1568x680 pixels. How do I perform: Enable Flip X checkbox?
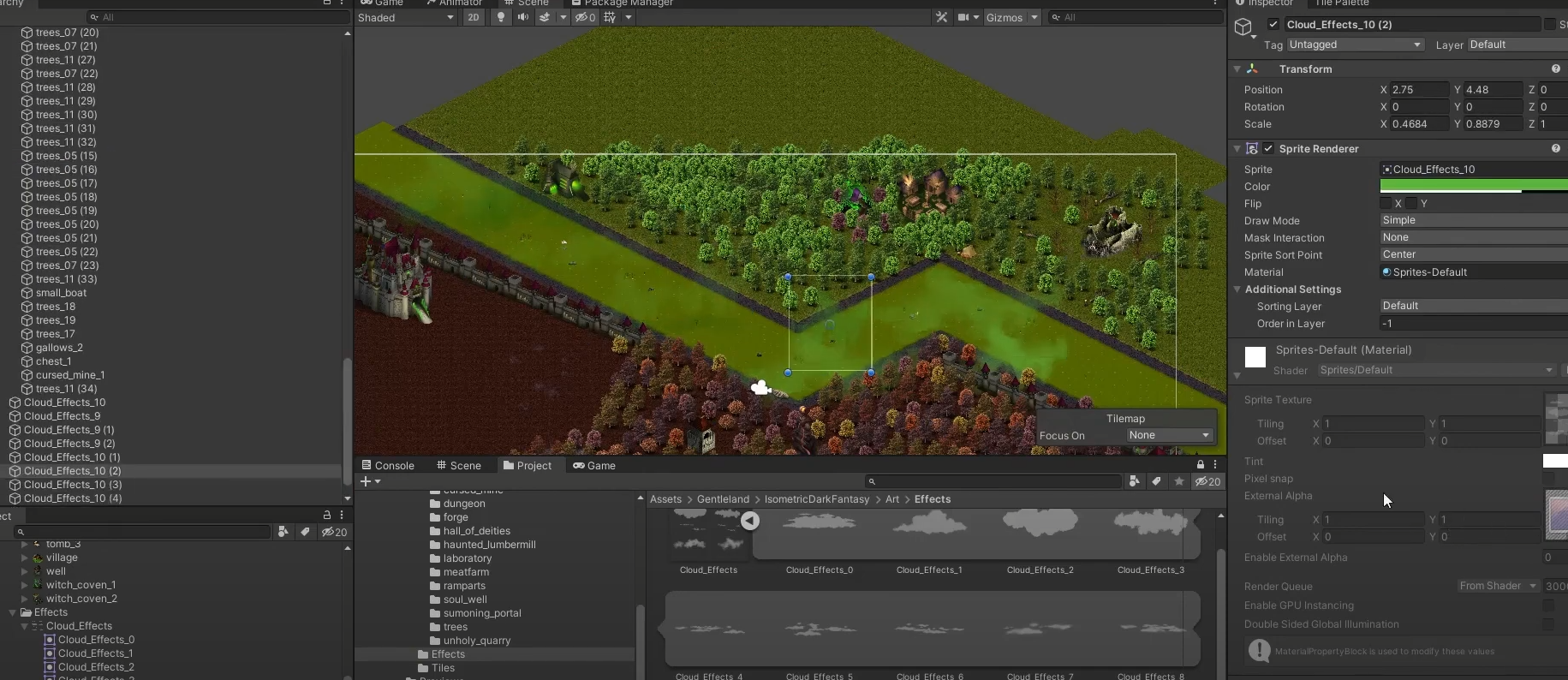point(1386,203)
